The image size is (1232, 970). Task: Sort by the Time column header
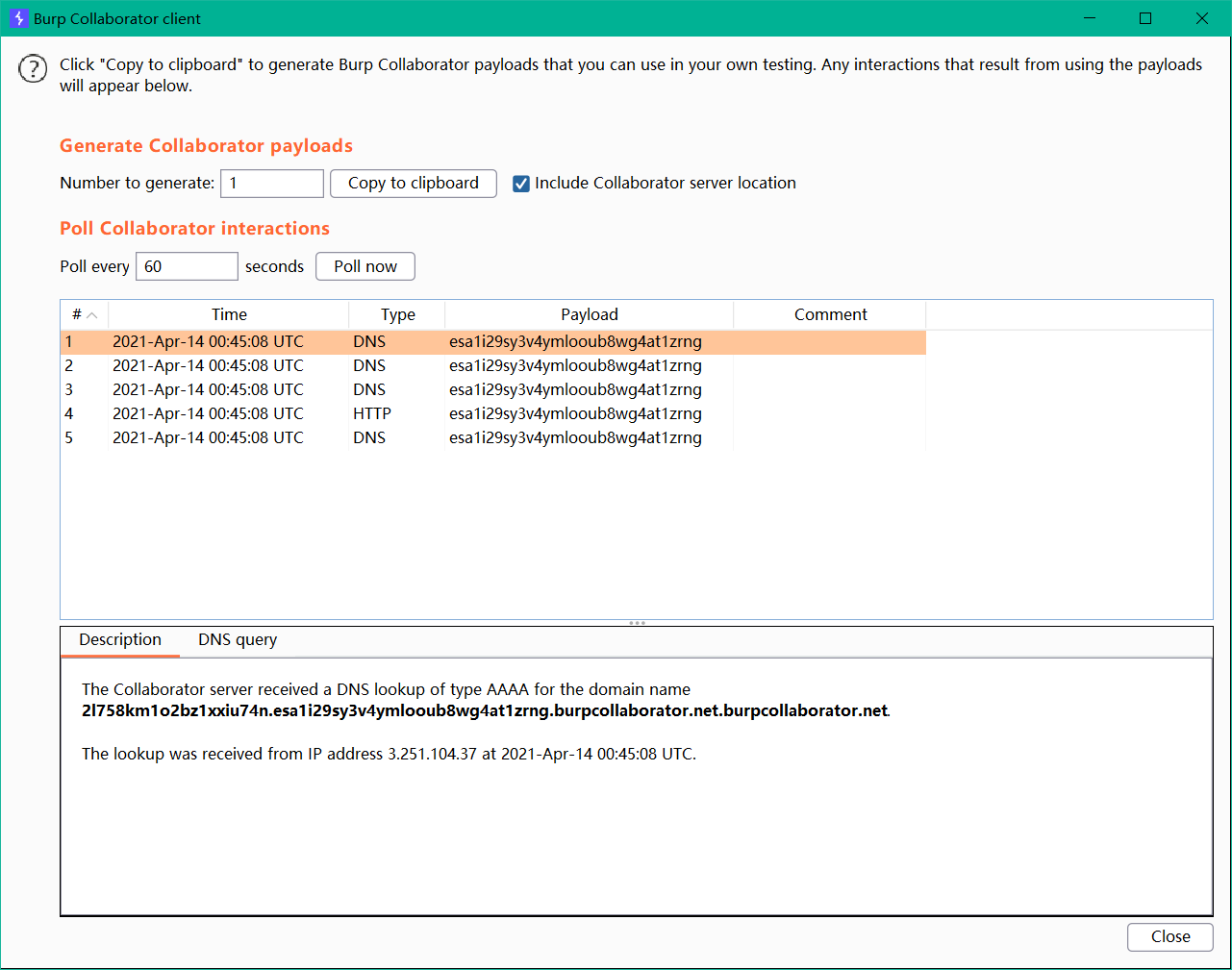tap(229, 314)
